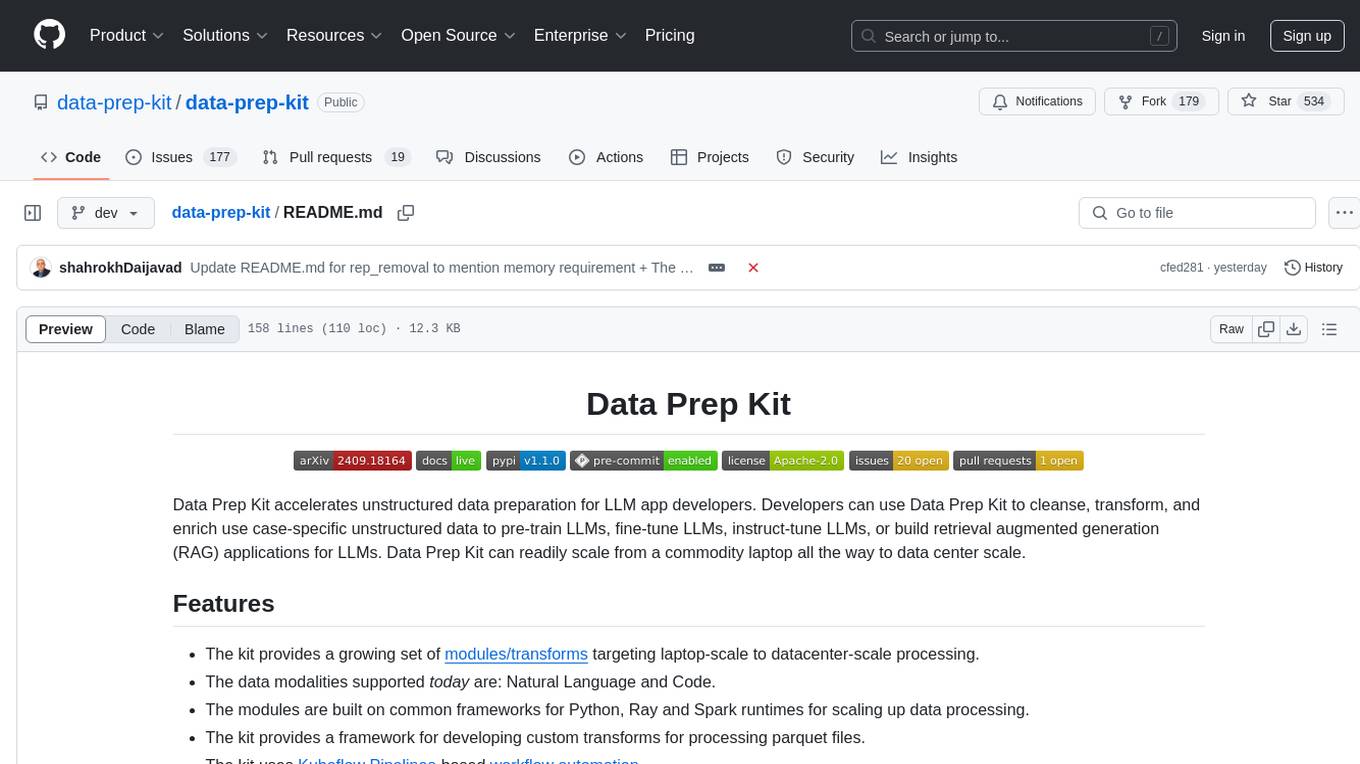Image resolution: width=1360 pixels, height=764 pixels.
Task: Click the Sign up button
Action: tap(1307, 36)
